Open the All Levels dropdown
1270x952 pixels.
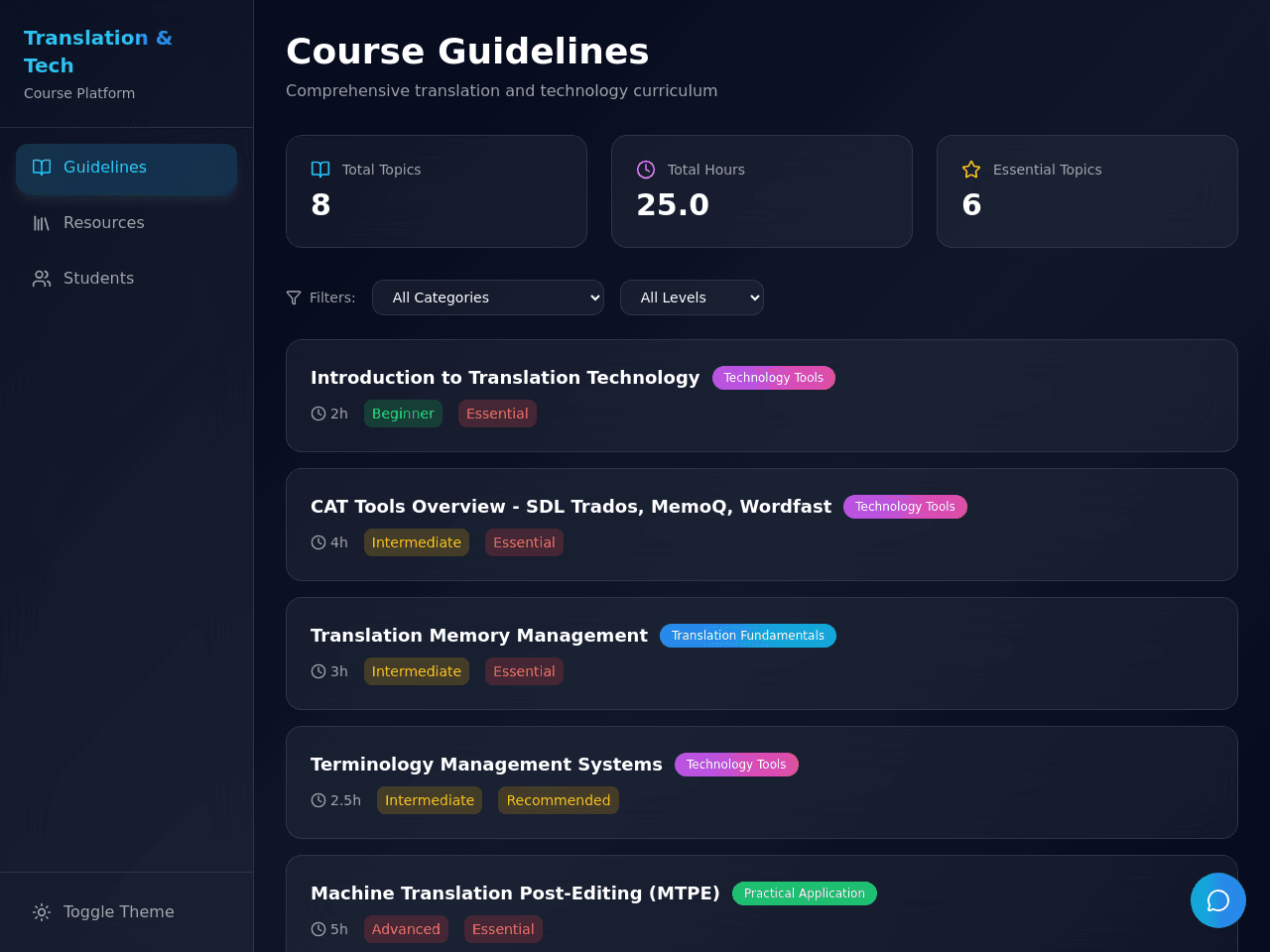click(692, 297)
